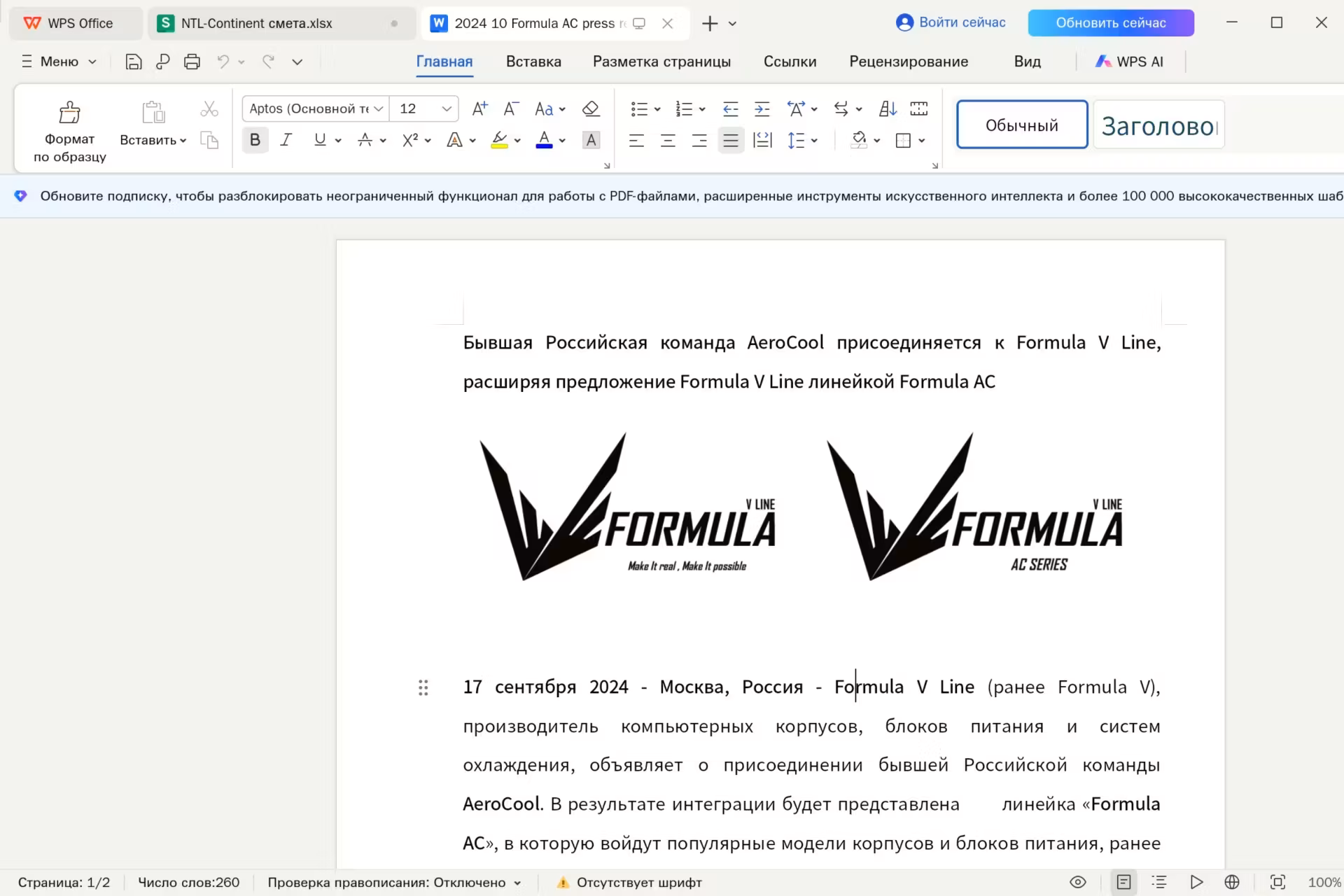Click the Отсутствует шрифт warning
Screen dimensions: 1344x896
tap(629, 883)
